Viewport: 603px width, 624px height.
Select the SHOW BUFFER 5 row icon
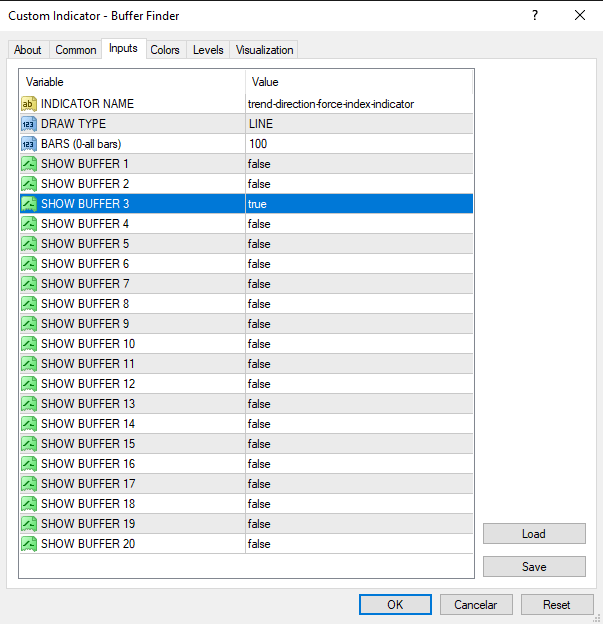tap(29, 244)
